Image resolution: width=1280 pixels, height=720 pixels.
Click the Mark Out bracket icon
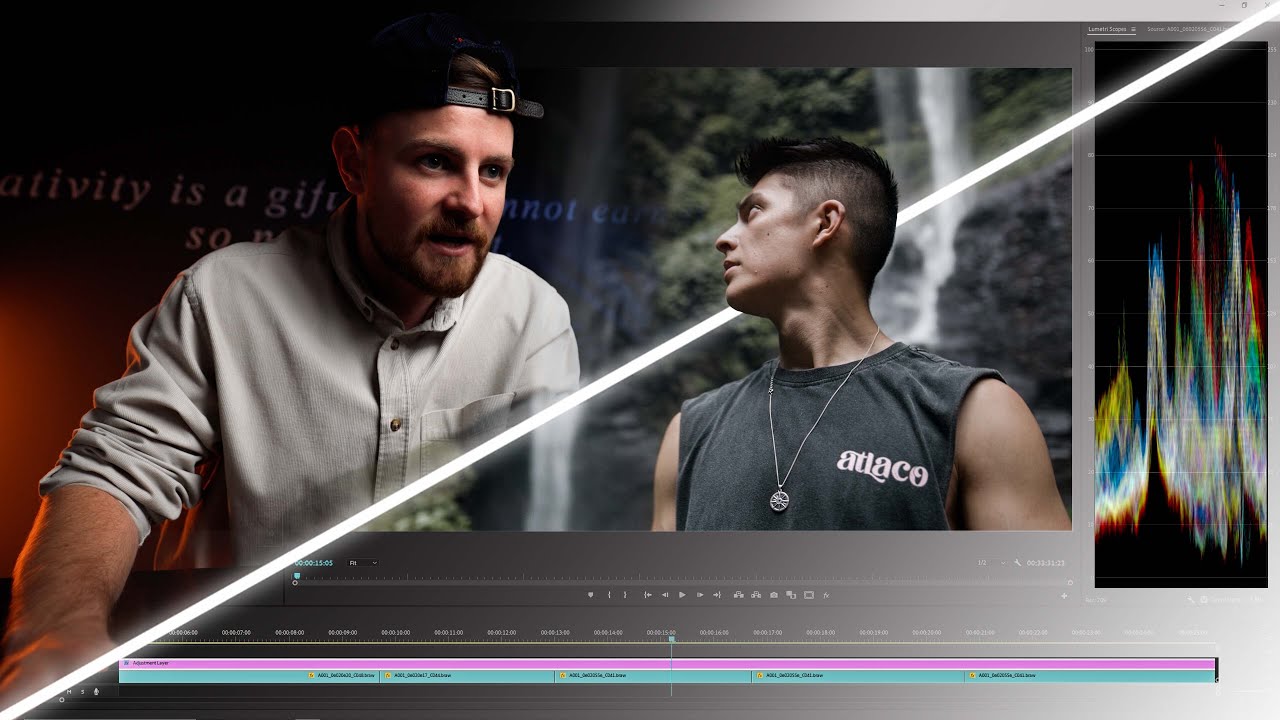coord(625,595)
